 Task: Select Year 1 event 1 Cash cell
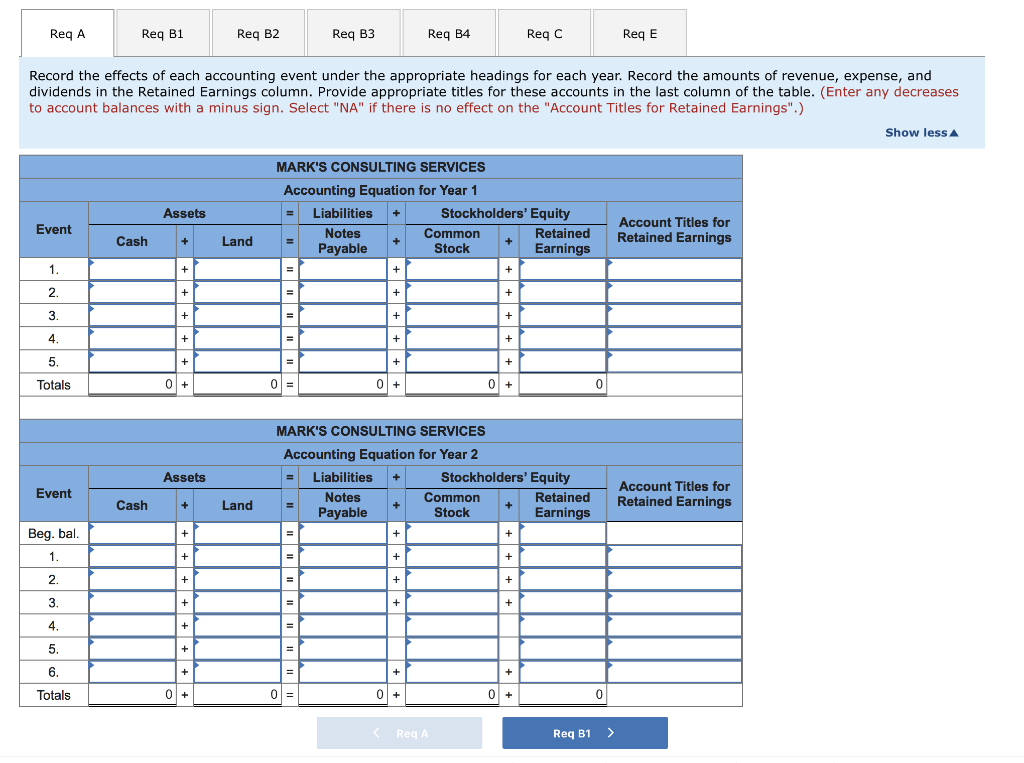132,269
